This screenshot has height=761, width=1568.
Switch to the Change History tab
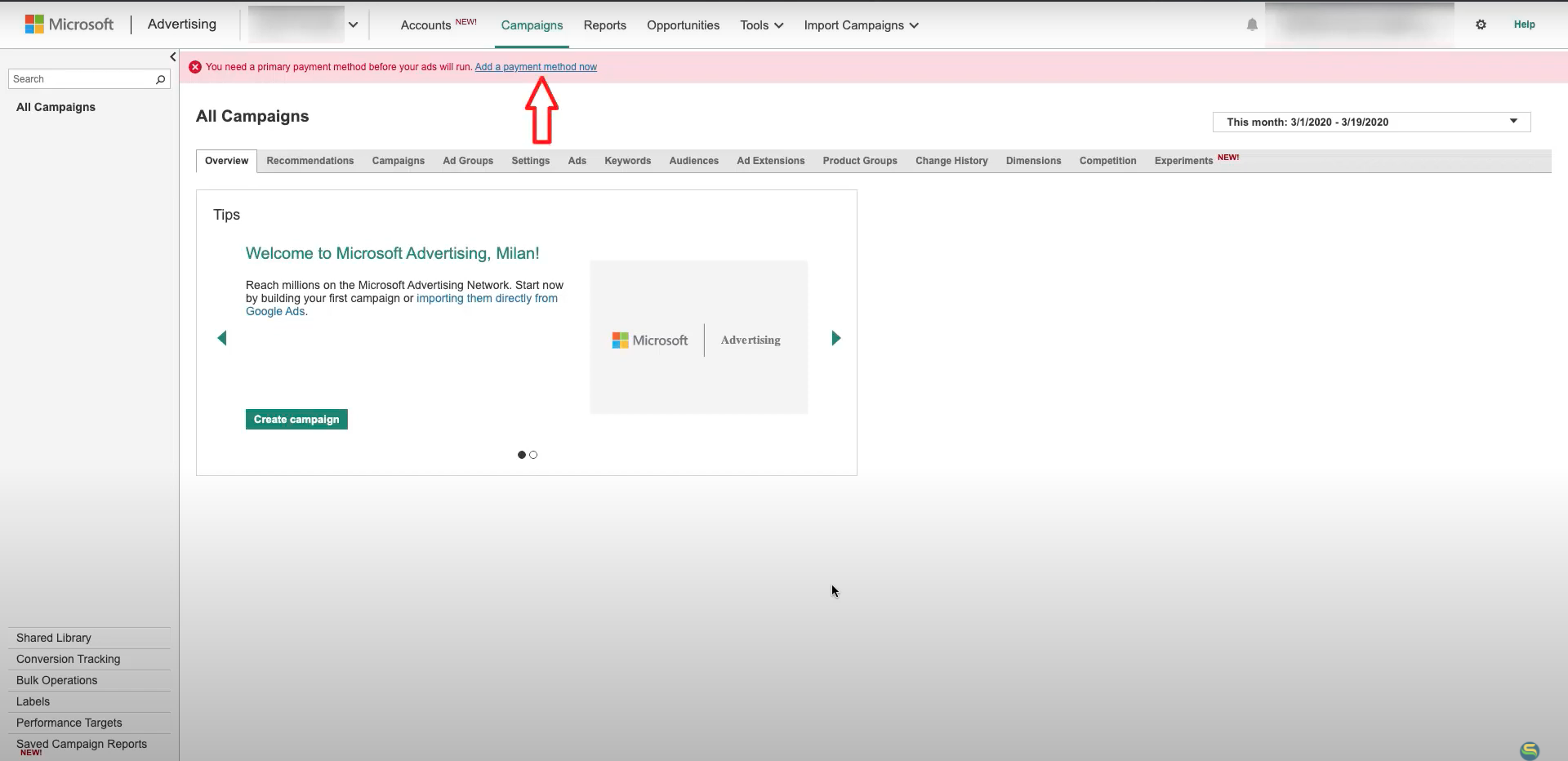pyautogui.click(x=951, y=161)
